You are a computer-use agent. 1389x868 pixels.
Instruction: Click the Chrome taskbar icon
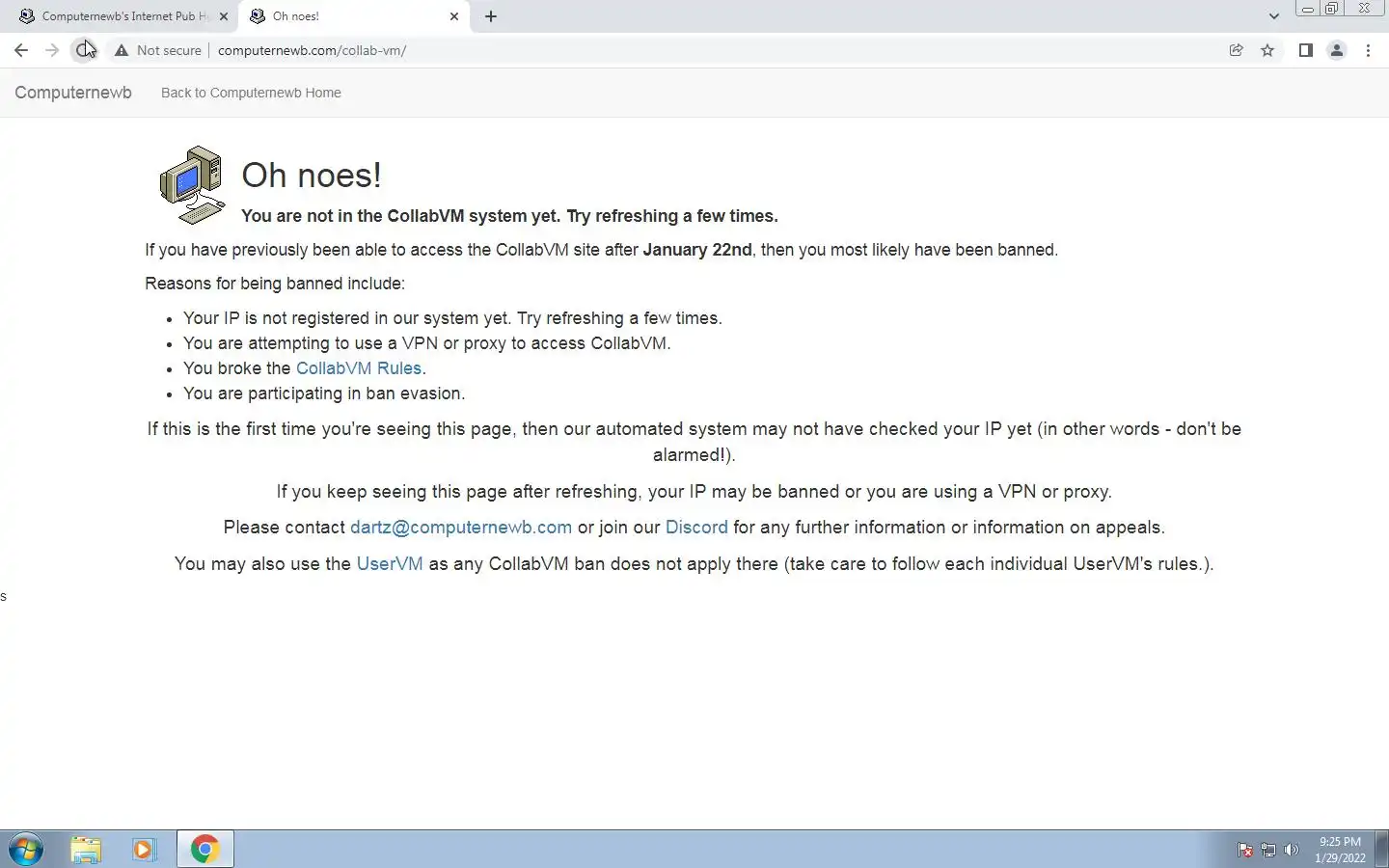[204, 850]
